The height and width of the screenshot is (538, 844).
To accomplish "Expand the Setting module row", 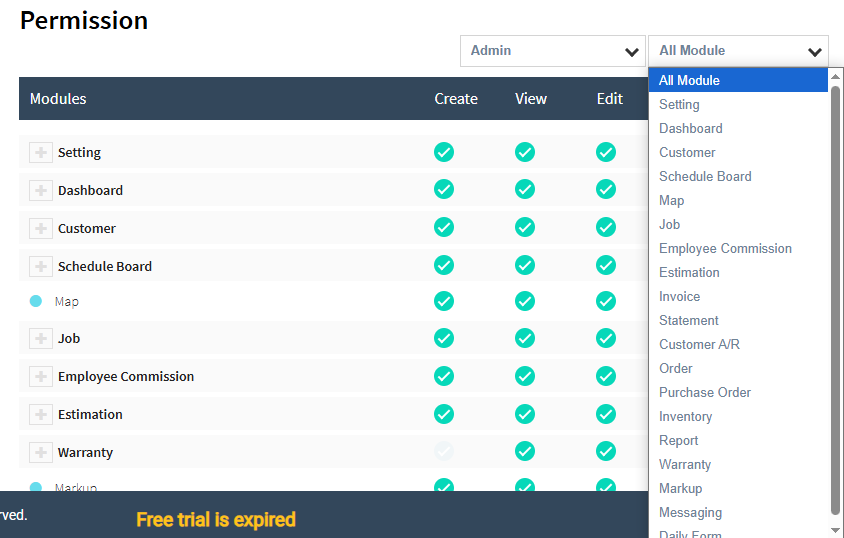I will (41, 153).
